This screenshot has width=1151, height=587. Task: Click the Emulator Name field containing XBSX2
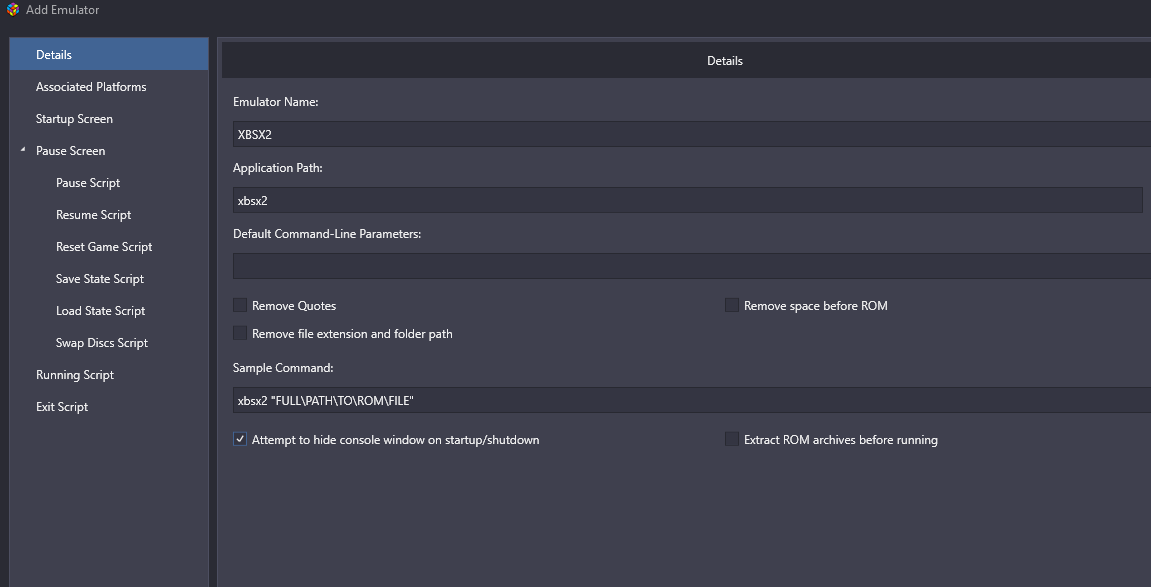[691, 134]
